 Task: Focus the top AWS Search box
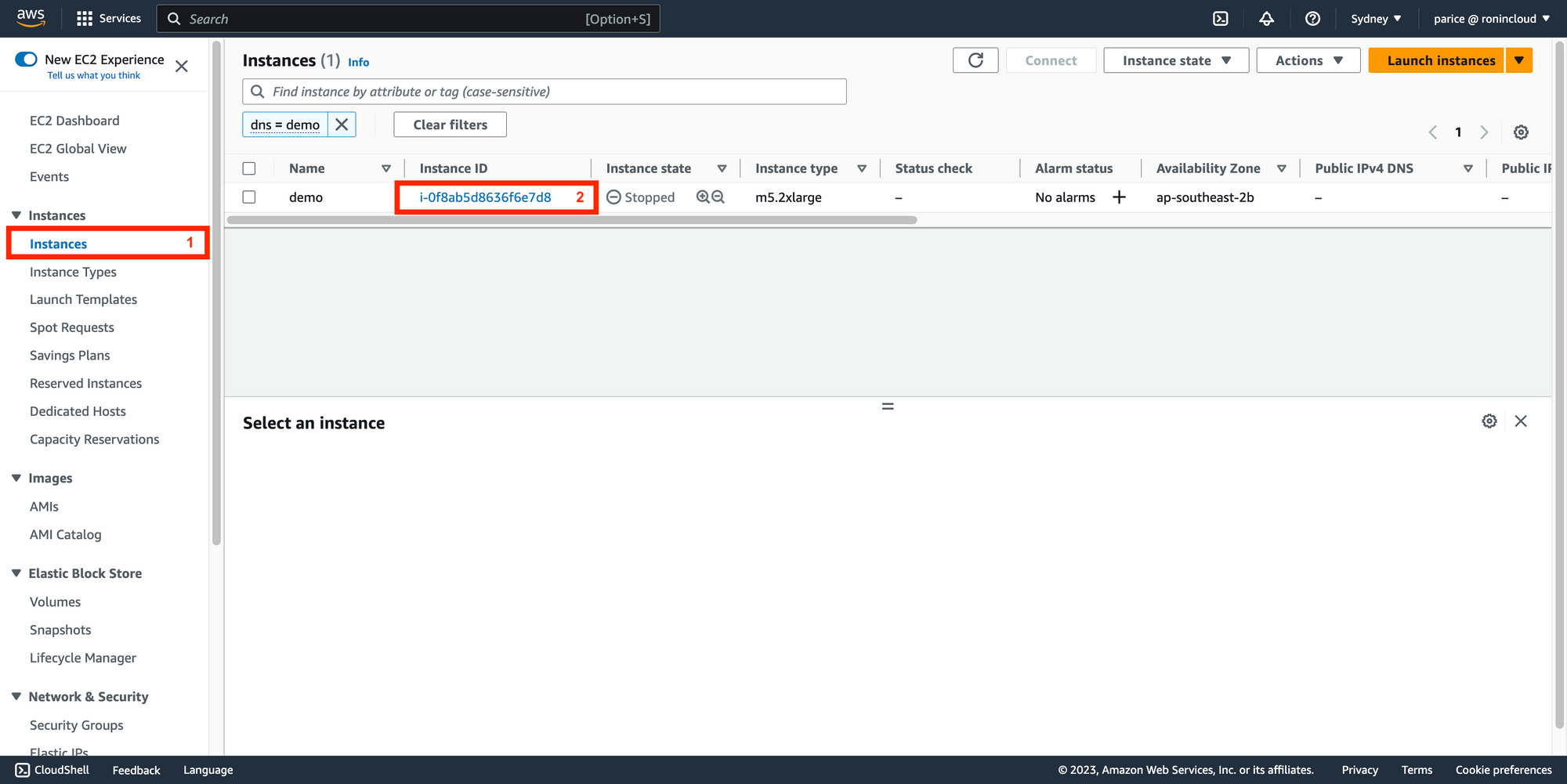408,19
